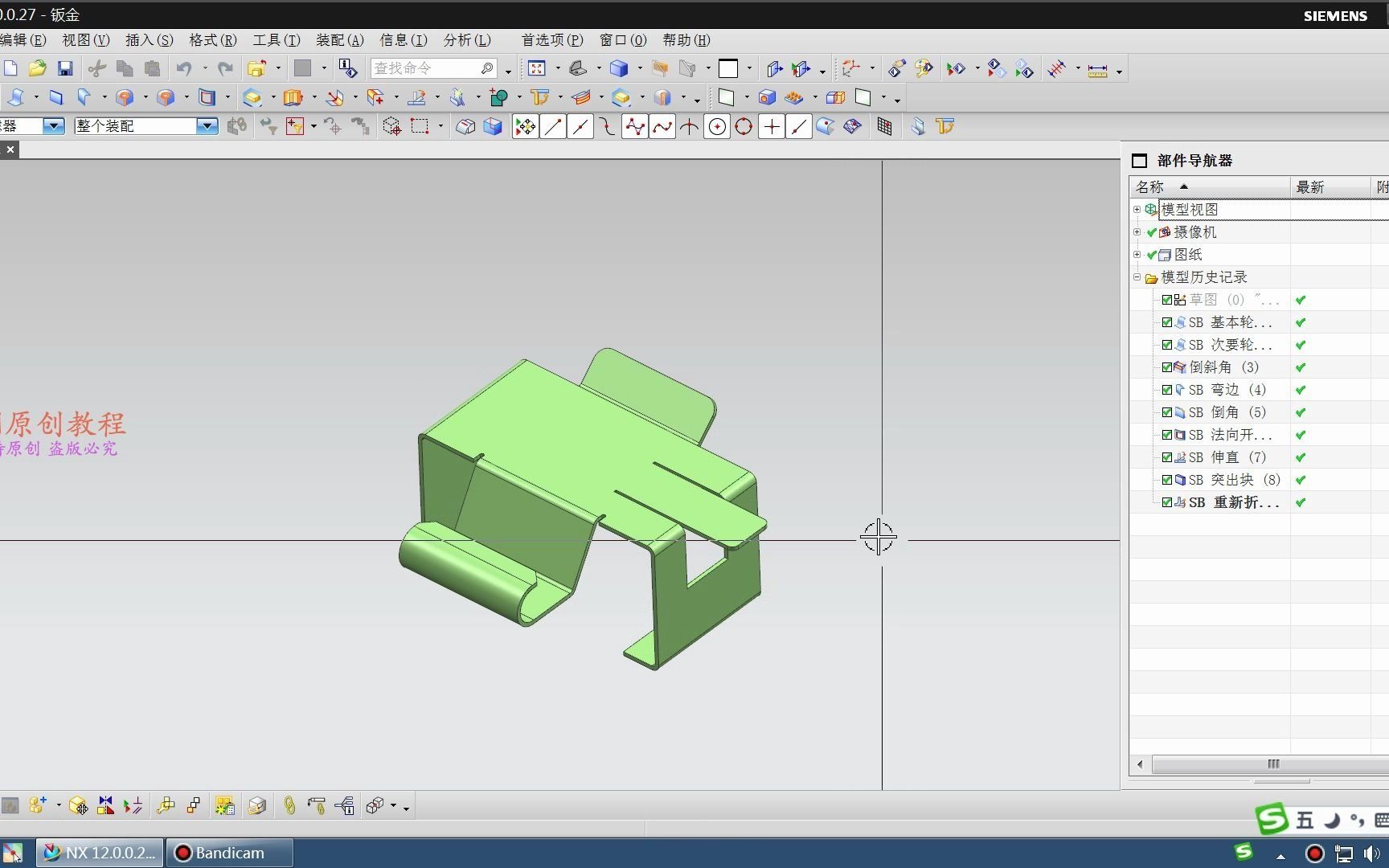Screen dimensions: 1389x868
Task: Switch to Bandicam taskbar button
Action: point(230,853)
